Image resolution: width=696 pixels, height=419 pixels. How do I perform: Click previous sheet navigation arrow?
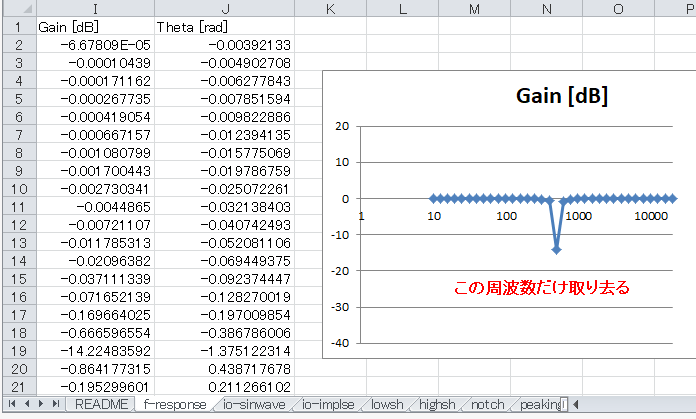click(27, 404)
